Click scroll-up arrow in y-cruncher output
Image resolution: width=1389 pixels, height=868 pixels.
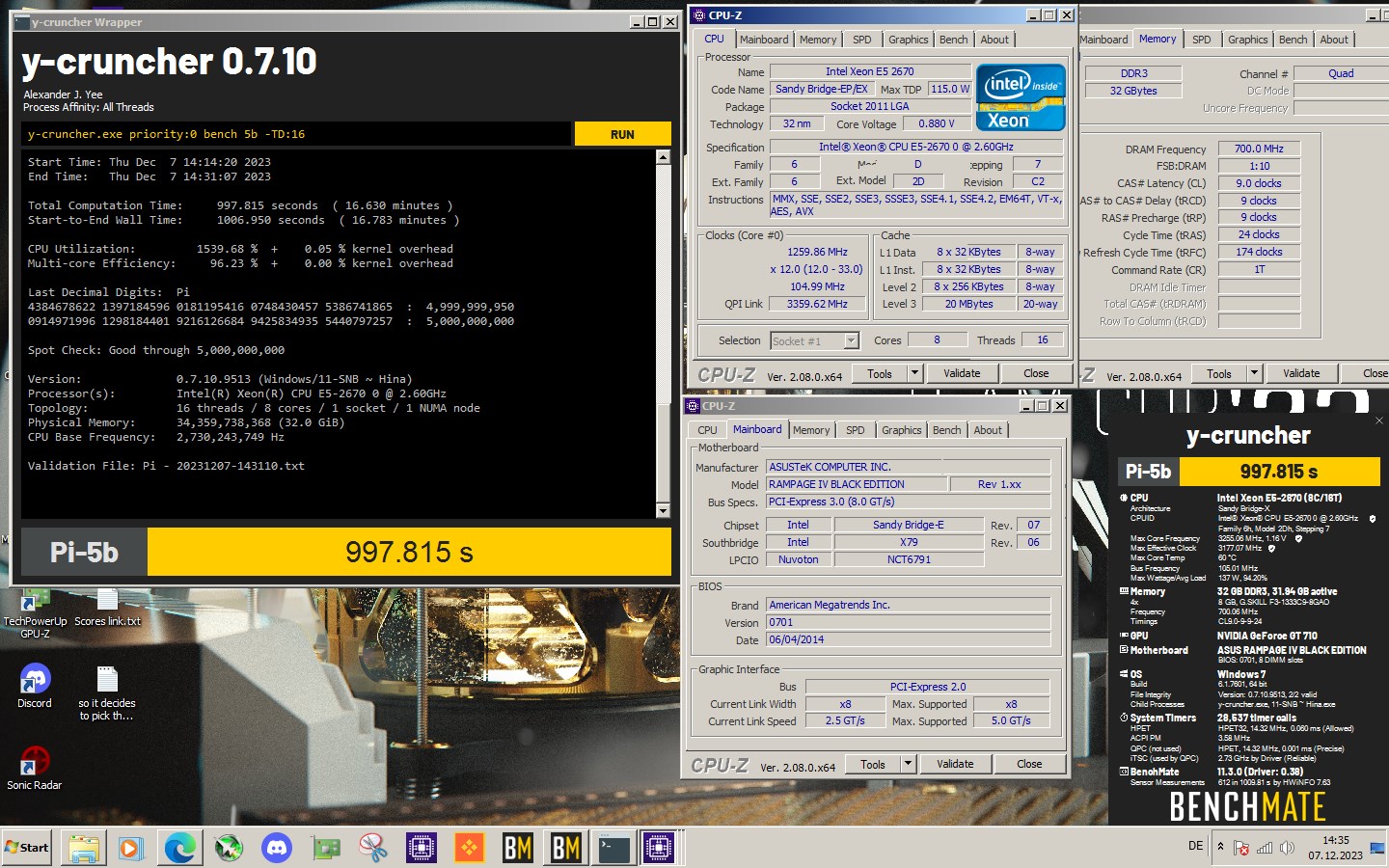pyautogui.click(x=663, y=156)
